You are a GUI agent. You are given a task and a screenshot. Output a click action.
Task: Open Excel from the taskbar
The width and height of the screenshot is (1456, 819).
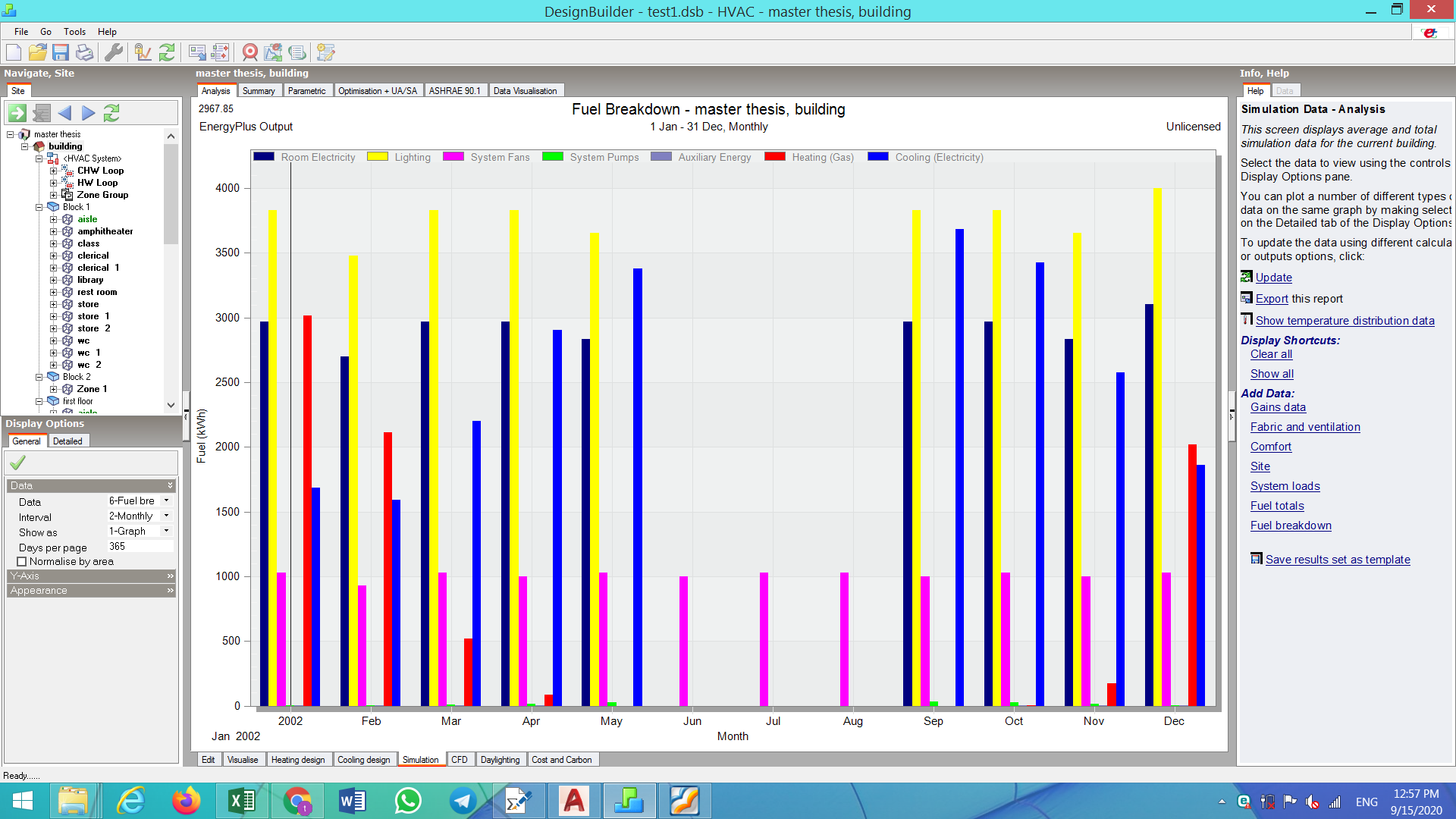point(241,801)
